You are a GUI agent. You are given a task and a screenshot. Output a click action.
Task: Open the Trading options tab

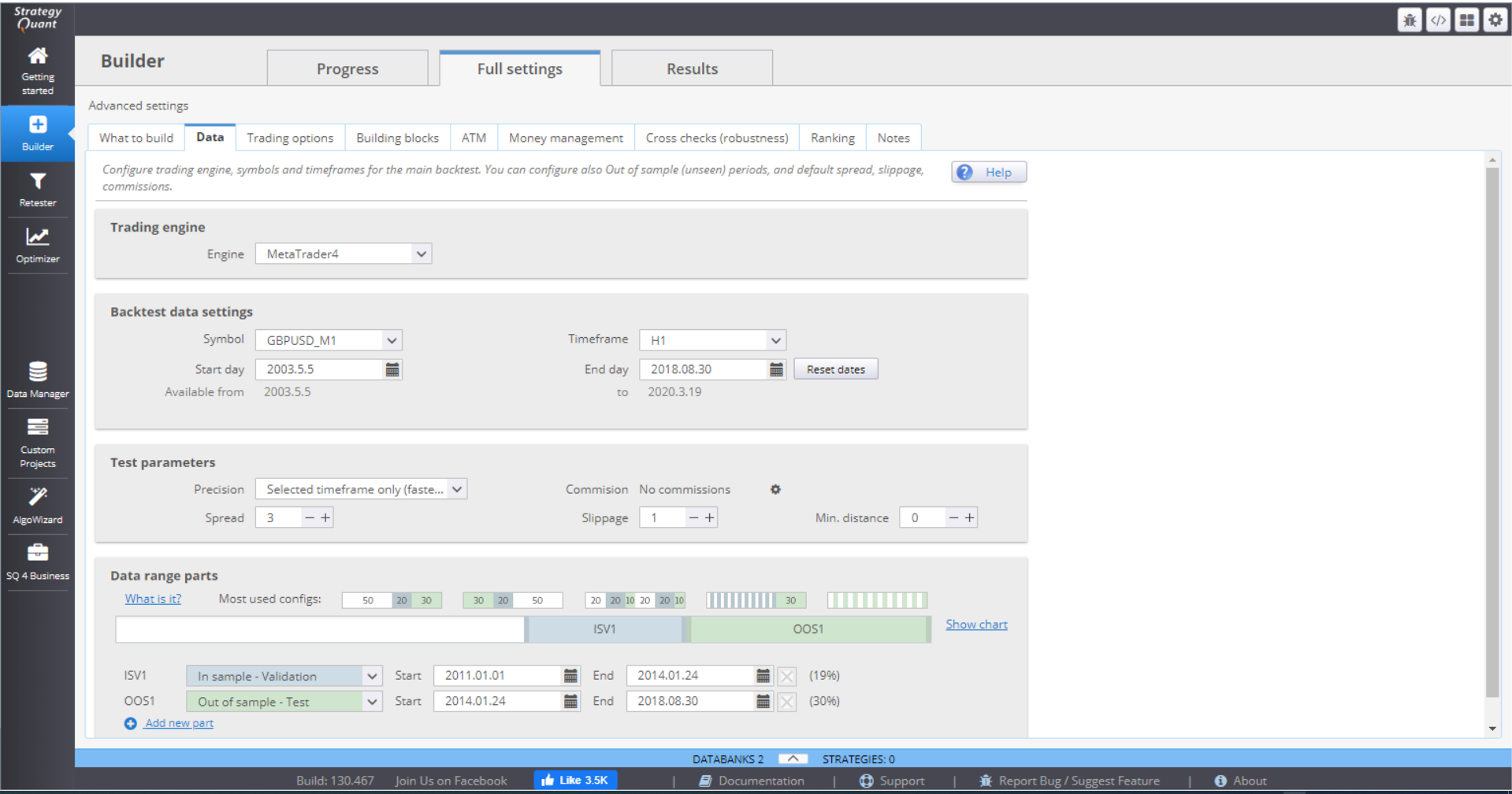290,138
